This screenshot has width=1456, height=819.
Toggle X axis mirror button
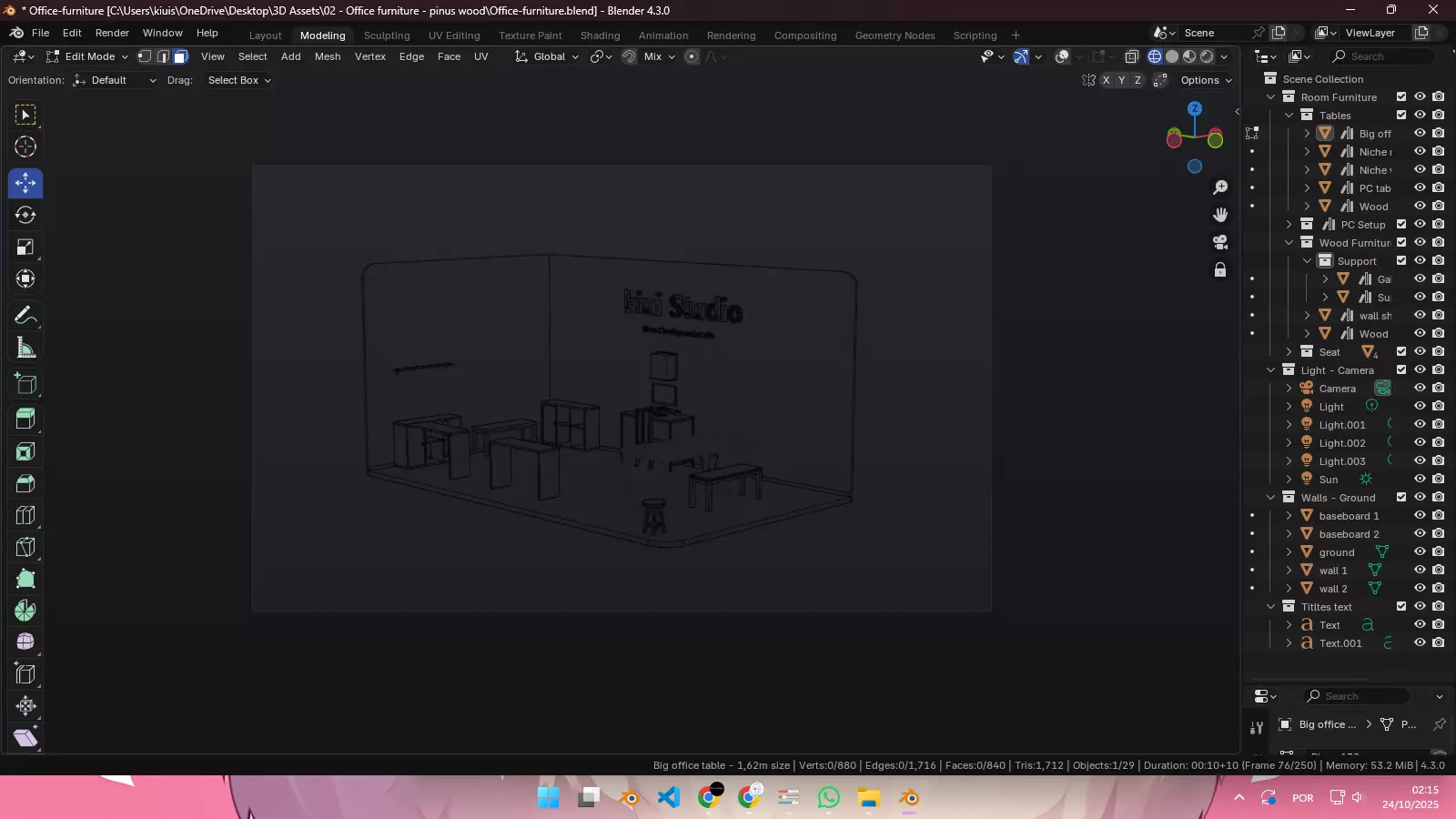(x=1107, y=80)
